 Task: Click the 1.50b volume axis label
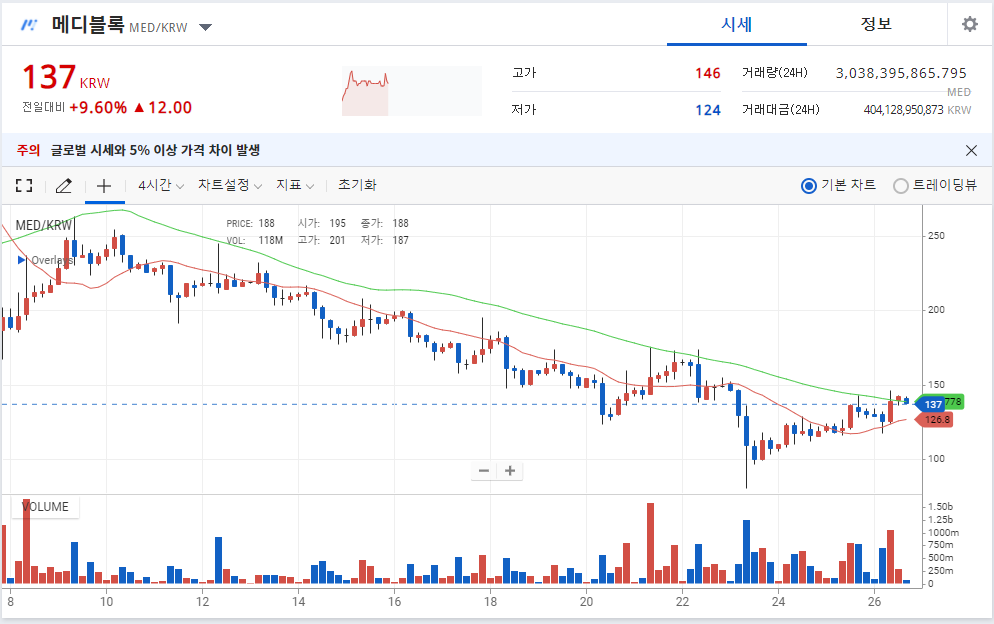[x=940, y=507]
